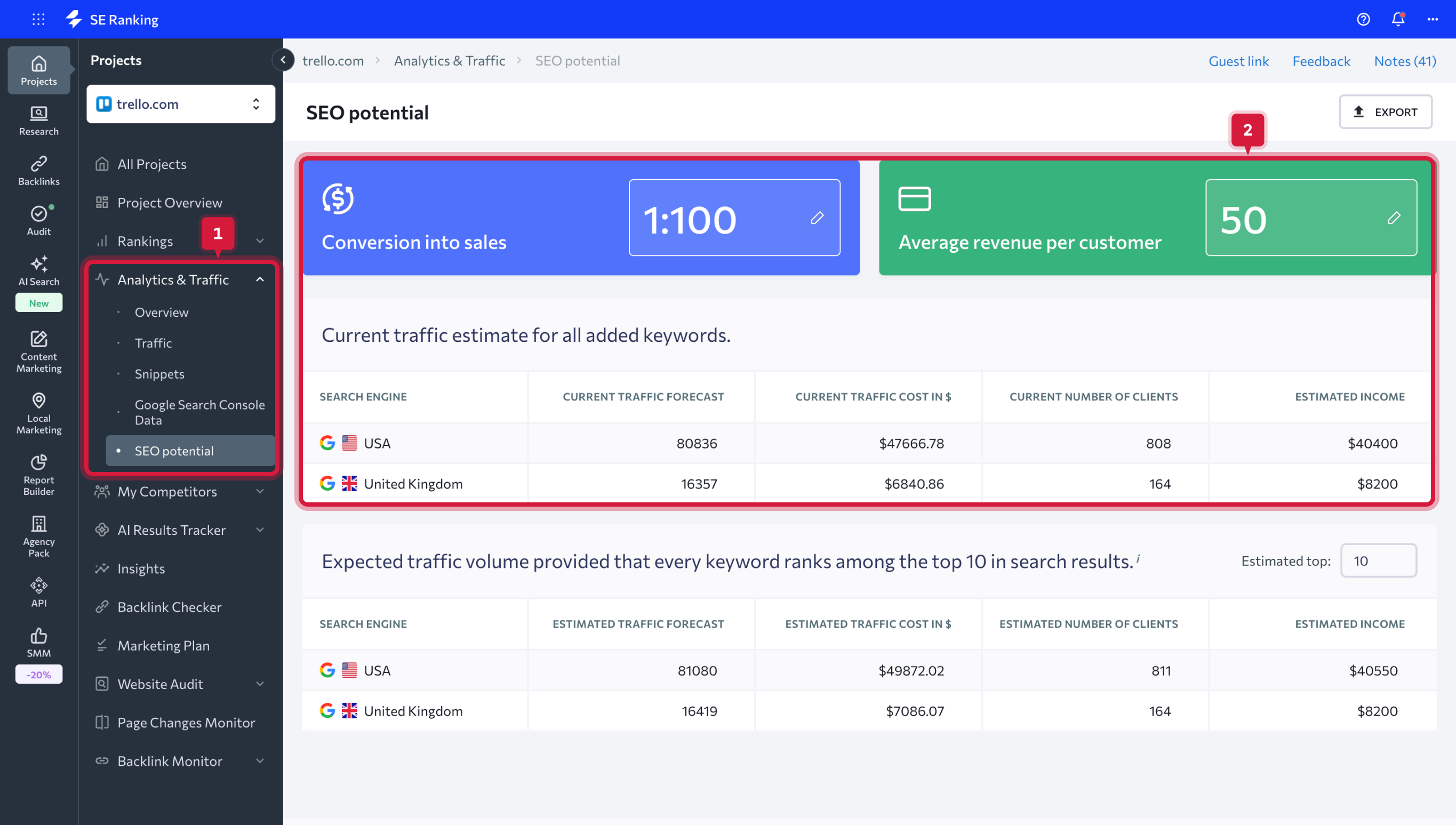Image resolution: width=1456 pixels, height=825 pixels.
Task: Open the Guest link
Action: click(x=1238, y=61)
